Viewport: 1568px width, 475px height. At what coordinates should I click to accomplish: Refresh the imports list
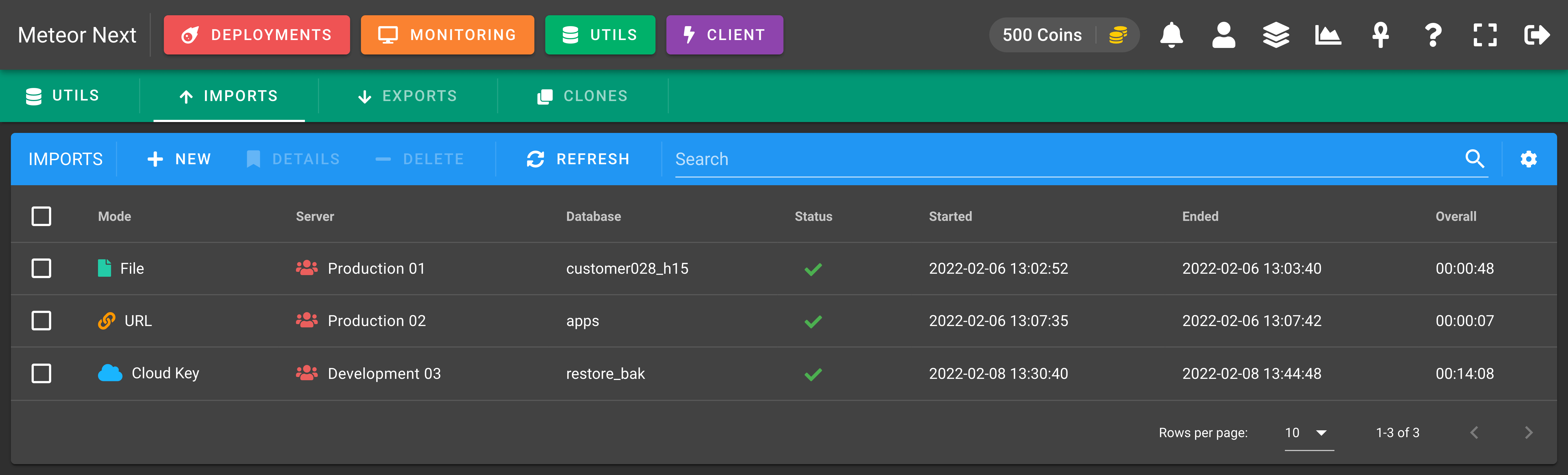click(x=578, y=160)
